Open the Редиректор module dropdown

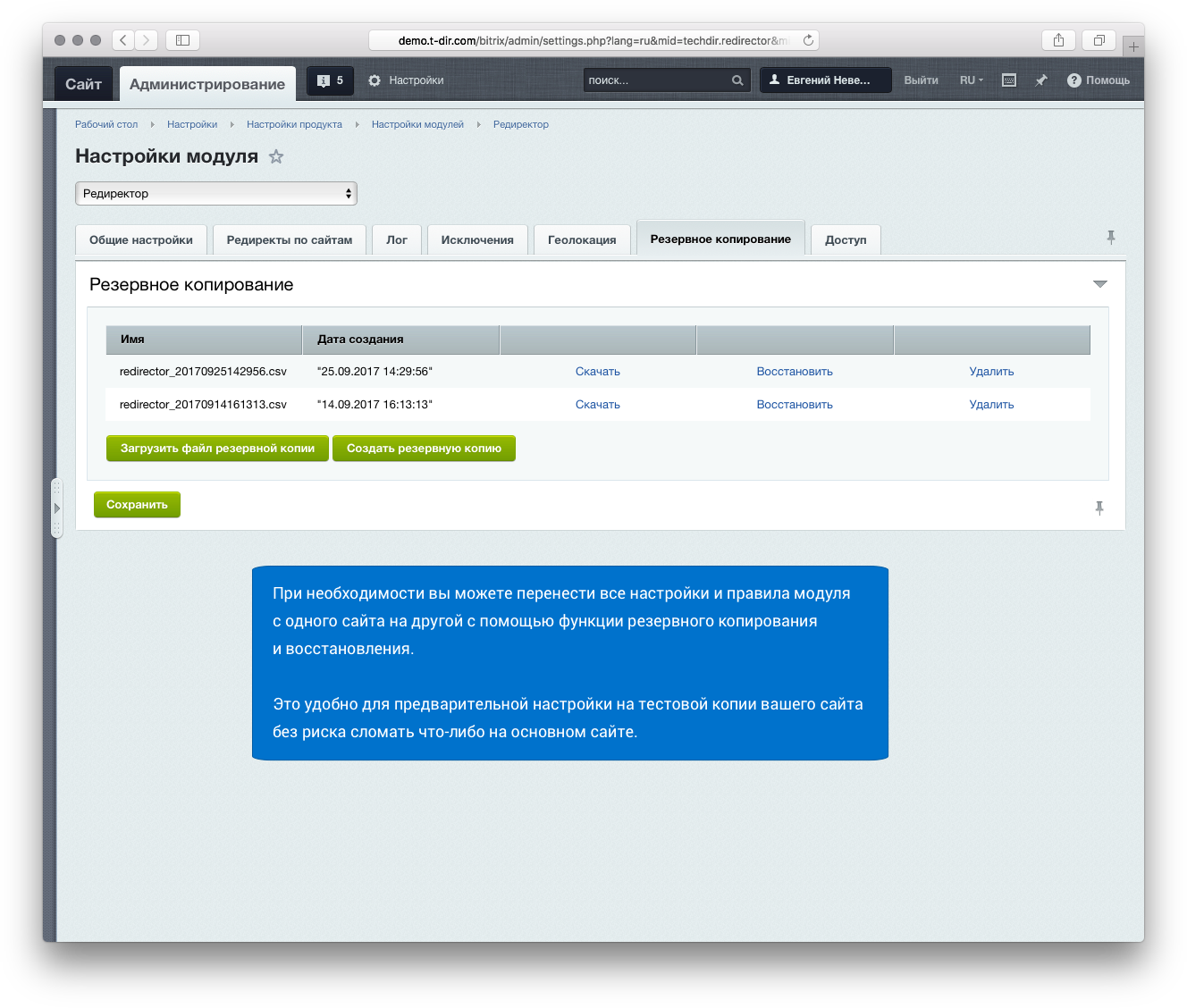coord(216,194)
